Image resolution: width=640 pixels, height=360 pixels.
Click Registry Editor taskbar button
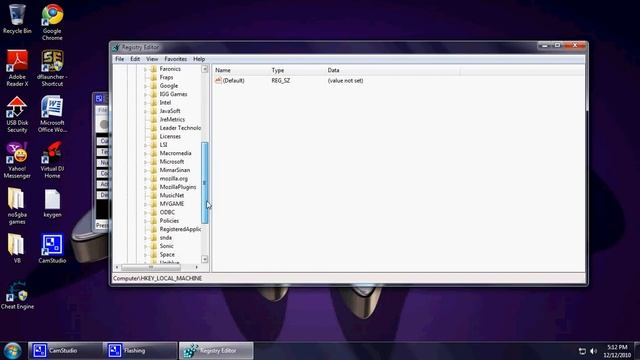click(216, 351)
